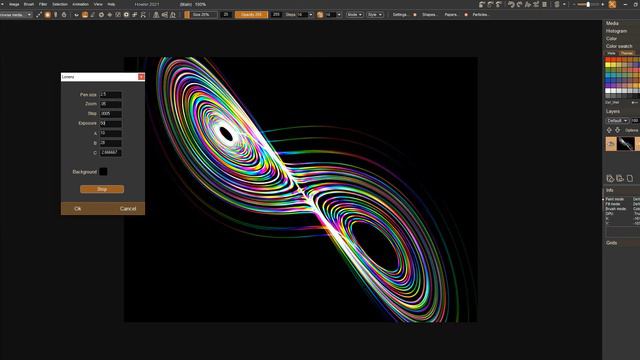Click the vertical orange color bar before Size

(x=187, y=15)
